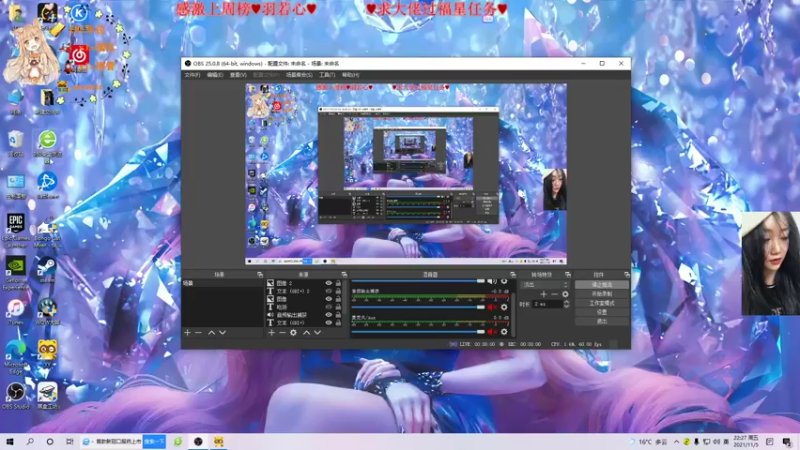Toggle visibility of the 文本 (GDI+) 2 source
Viewport: 800px width, 450px height.
tap(329, 291)
